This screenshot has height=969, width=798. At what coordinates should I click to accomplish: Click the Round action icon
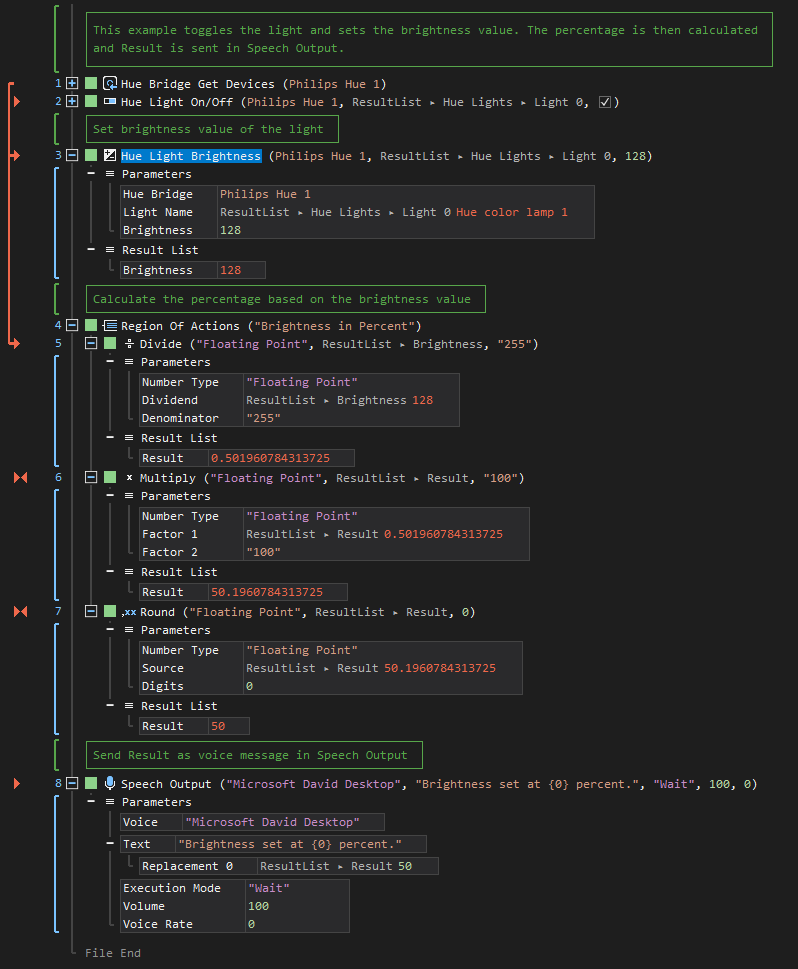point(129,612)
